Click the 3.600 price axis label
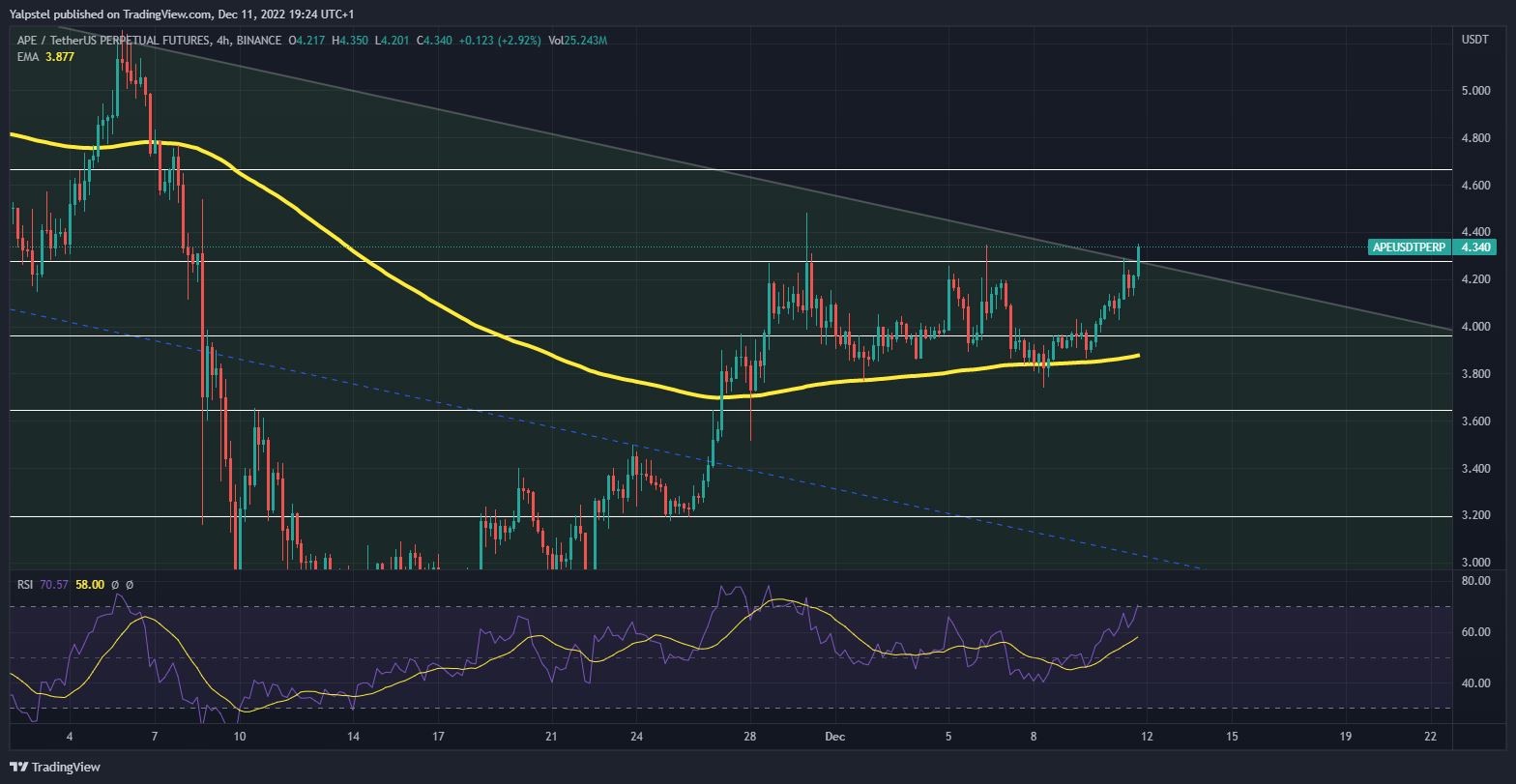The width and height of the screenshot is (1516, 784). (x=1475, y=421)
